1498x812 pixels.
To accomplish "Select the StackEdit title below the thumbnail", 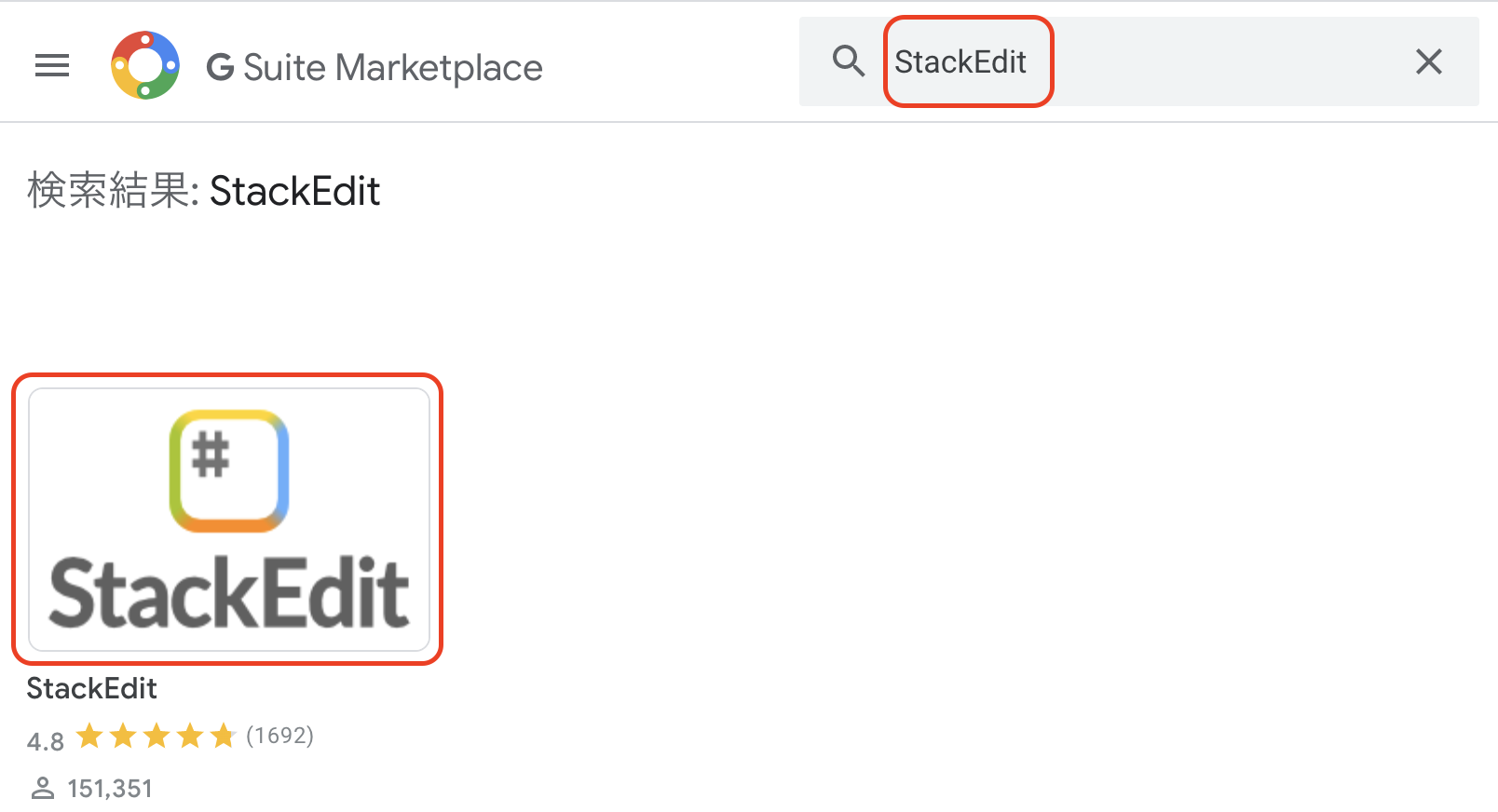I will pos(91,688).
